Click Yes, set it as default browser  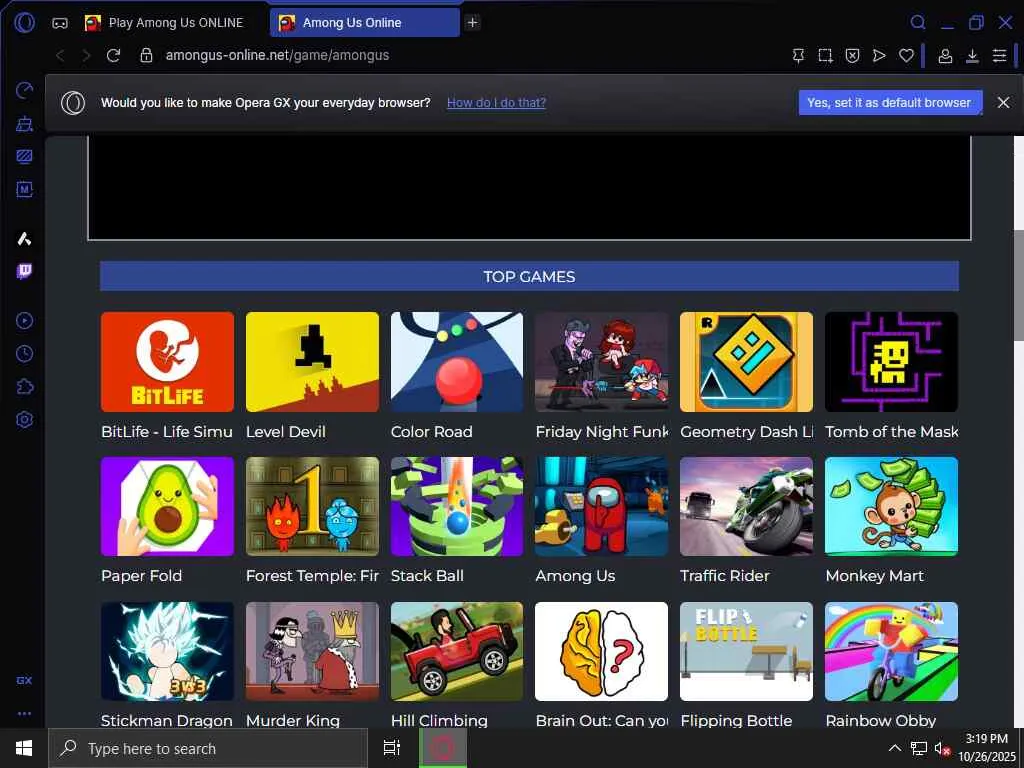(890, 103)
